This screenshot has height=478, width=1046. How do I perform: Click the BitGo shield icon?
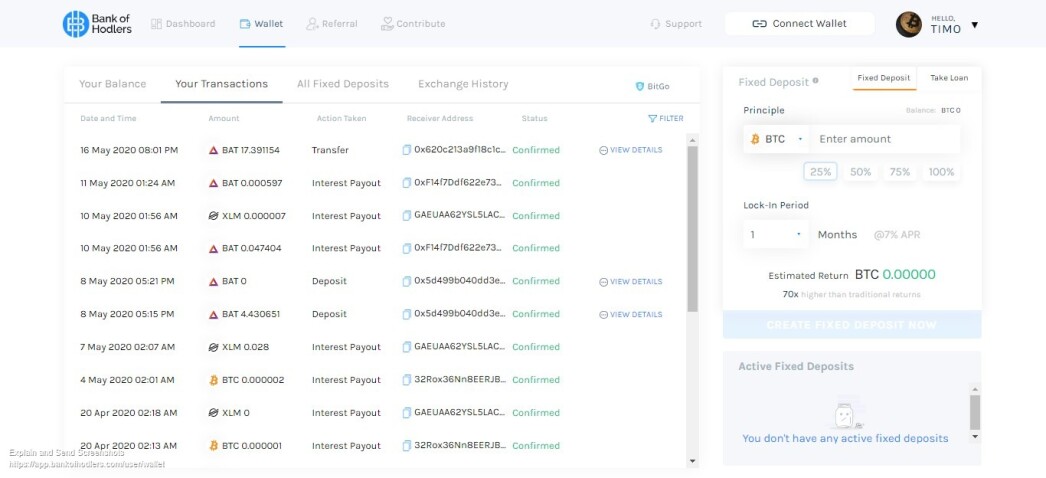coord(640,87)
